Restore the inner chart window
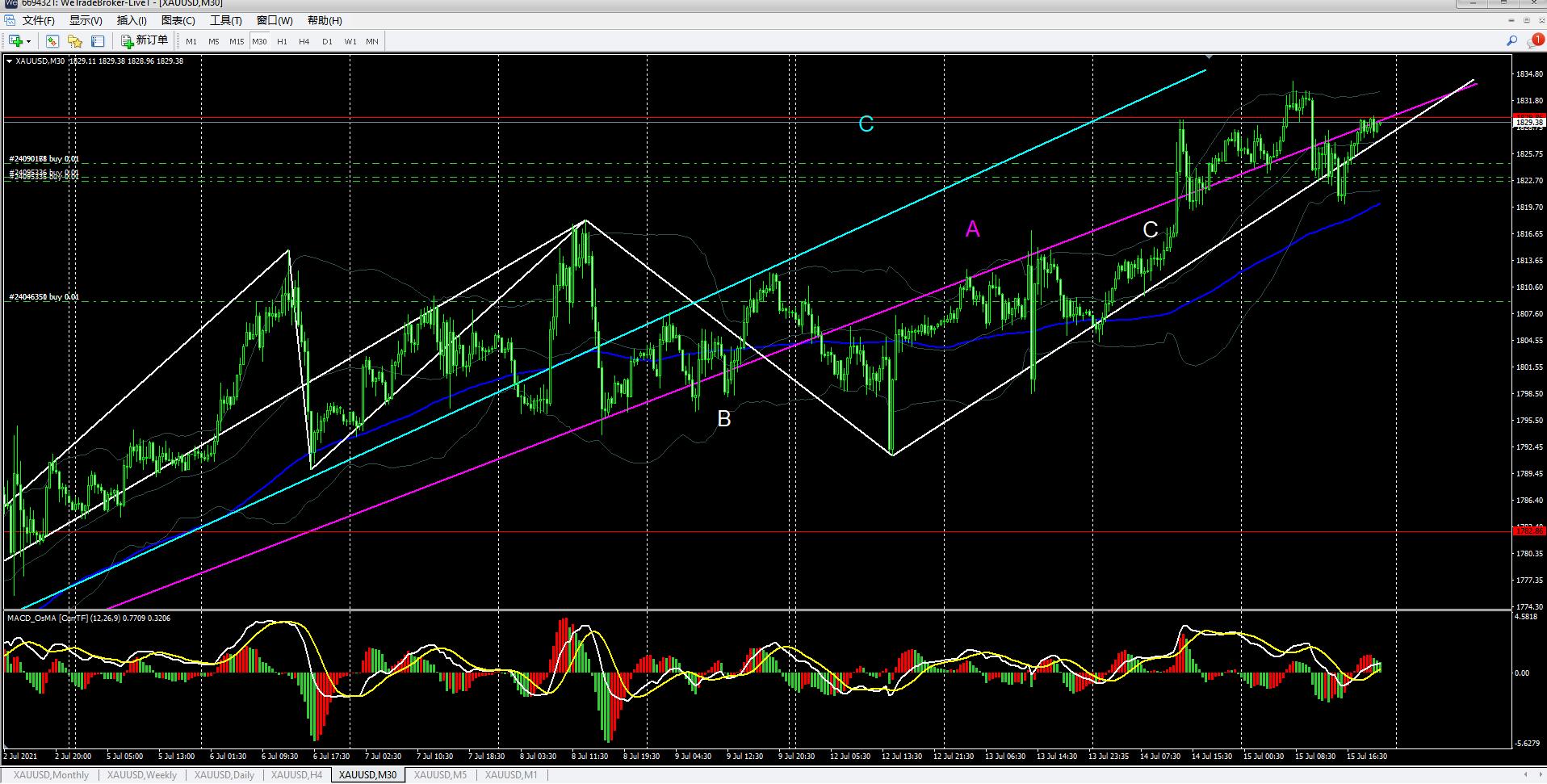The width and height of the screenshot is (1547, 784). point(1526,20)
